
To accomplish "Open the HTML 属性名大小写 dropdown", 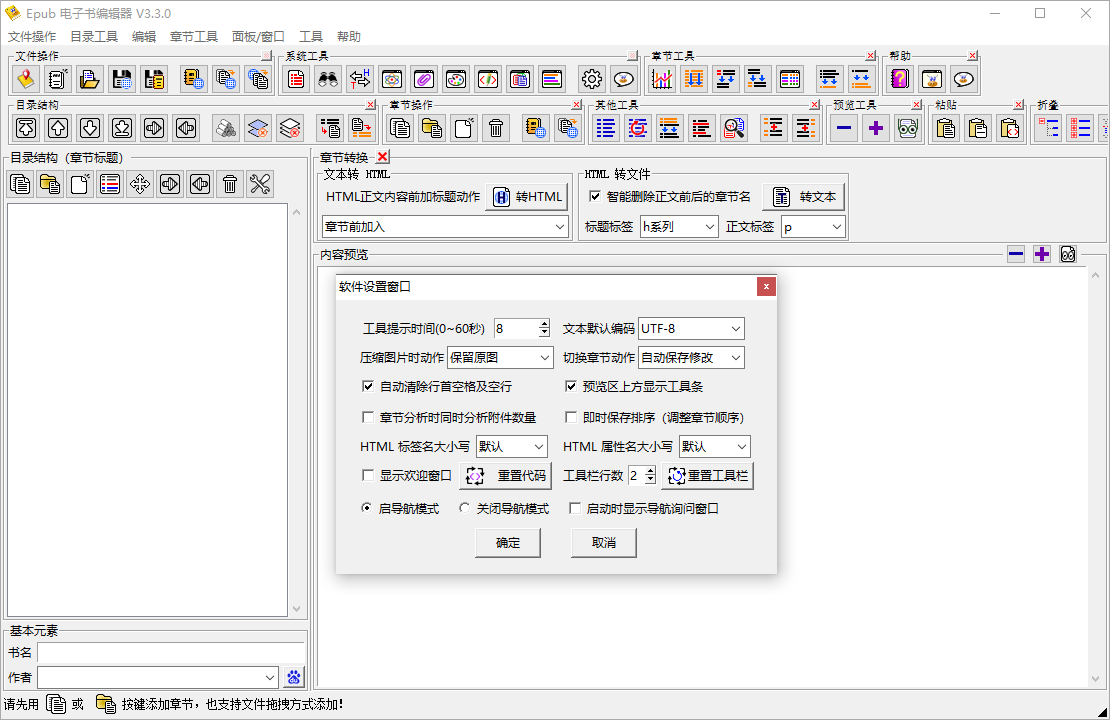I will 714,447.
